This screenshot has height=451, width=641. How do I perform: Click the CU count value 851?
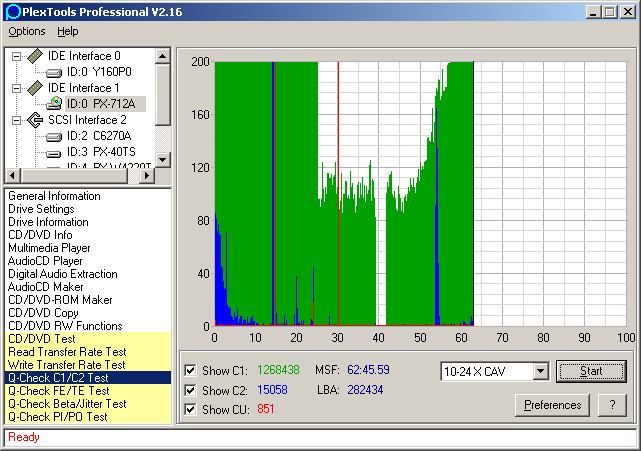click(265, 409)
